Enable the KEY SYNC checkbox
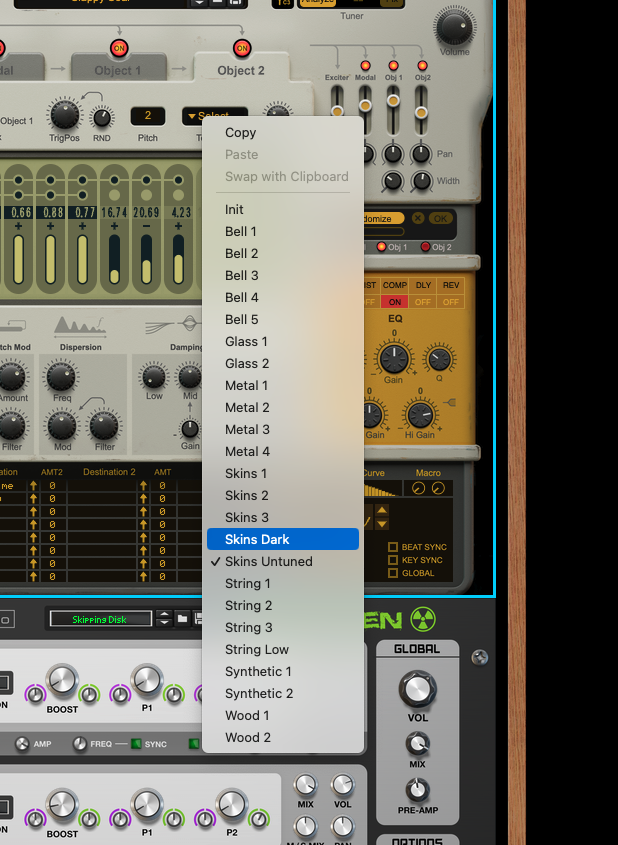This screenshot has width=618, height=845. pos(393,560)
